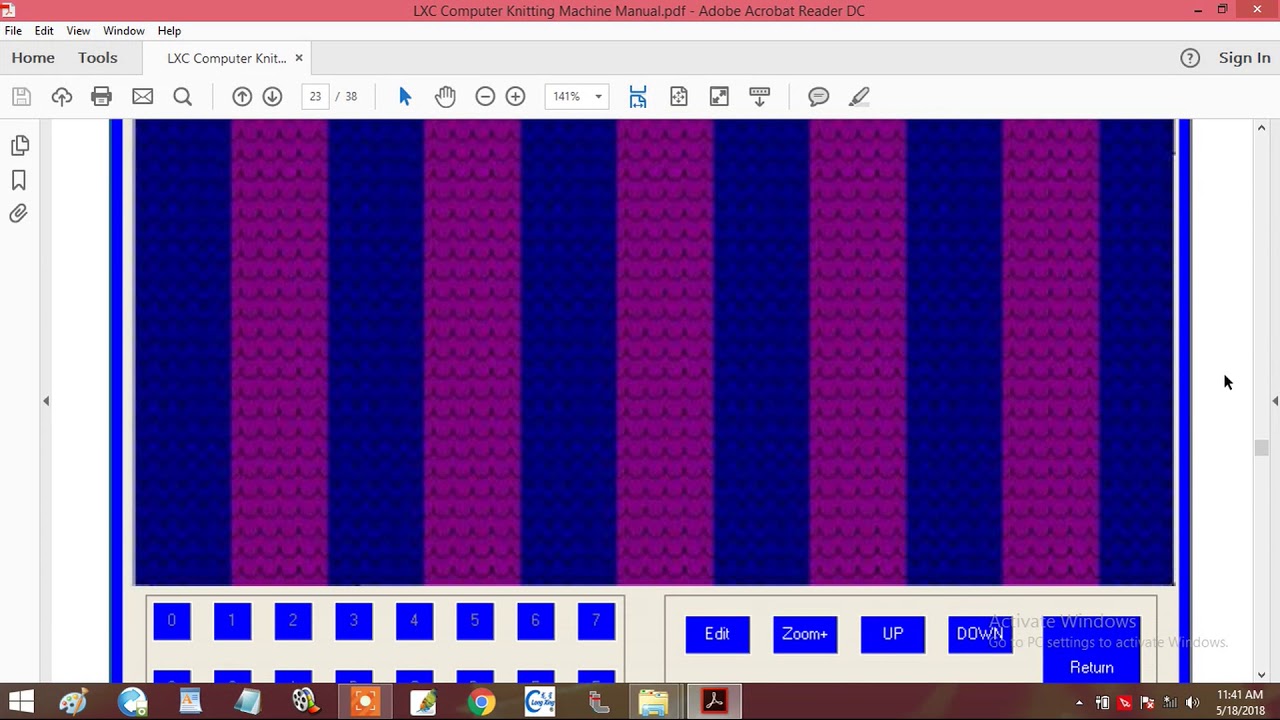Select color button number 6
Viewport: 1280px width, 720px height.
click(535, 621)
